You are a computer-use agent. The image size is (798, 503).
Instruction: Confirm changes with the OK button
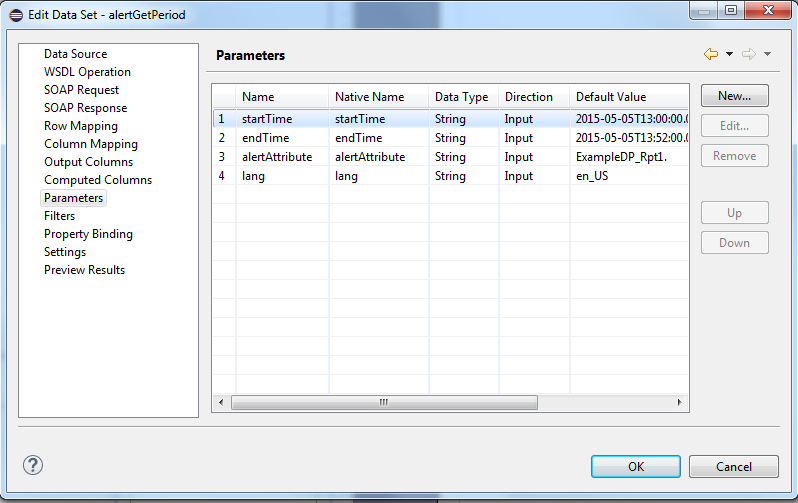[x=635, y=466]
